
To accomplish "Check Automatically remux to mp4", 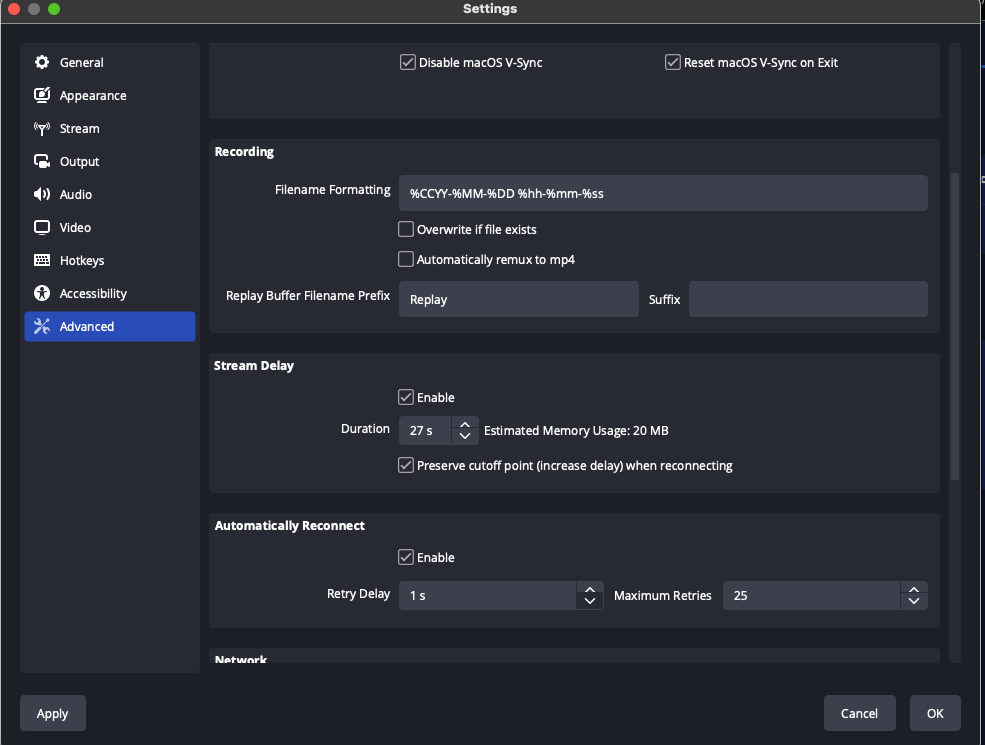I will 406,259.
